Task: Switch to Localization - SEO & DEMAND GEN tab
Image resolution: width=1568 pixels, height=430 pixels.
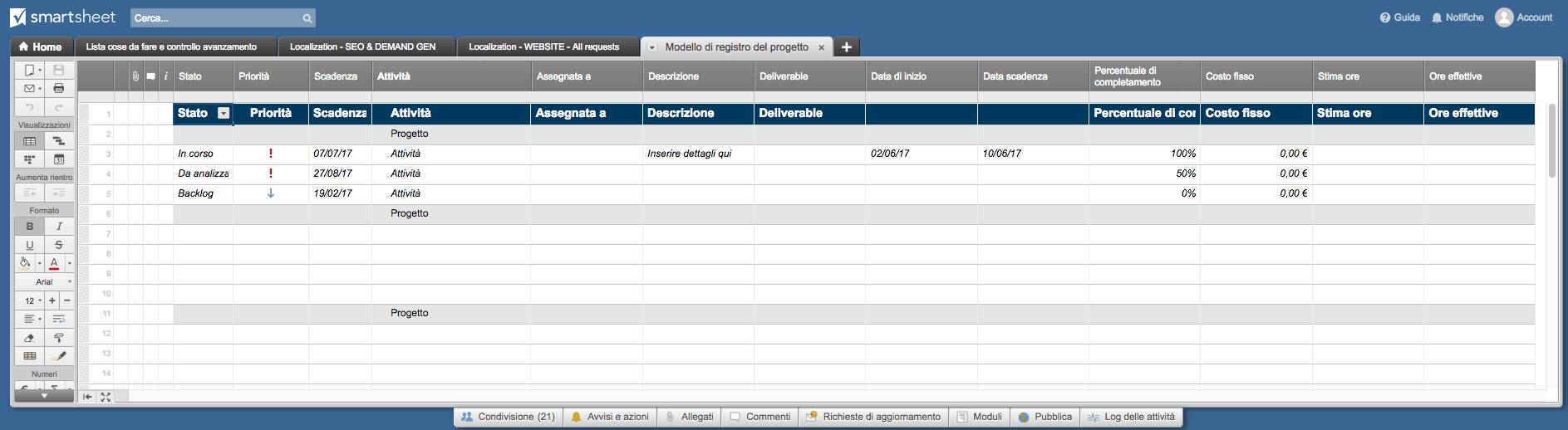Action: [362, 47]
